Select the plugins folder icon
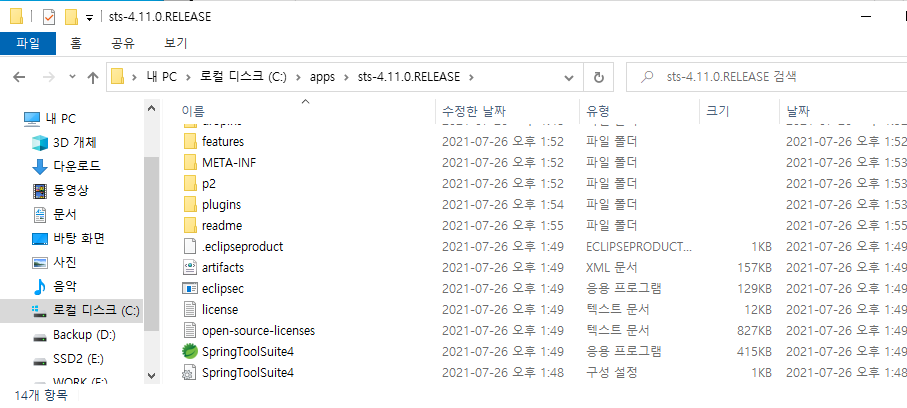Viewport: 907px width, 408px height. pyautogui.click(x=190, y=205)
